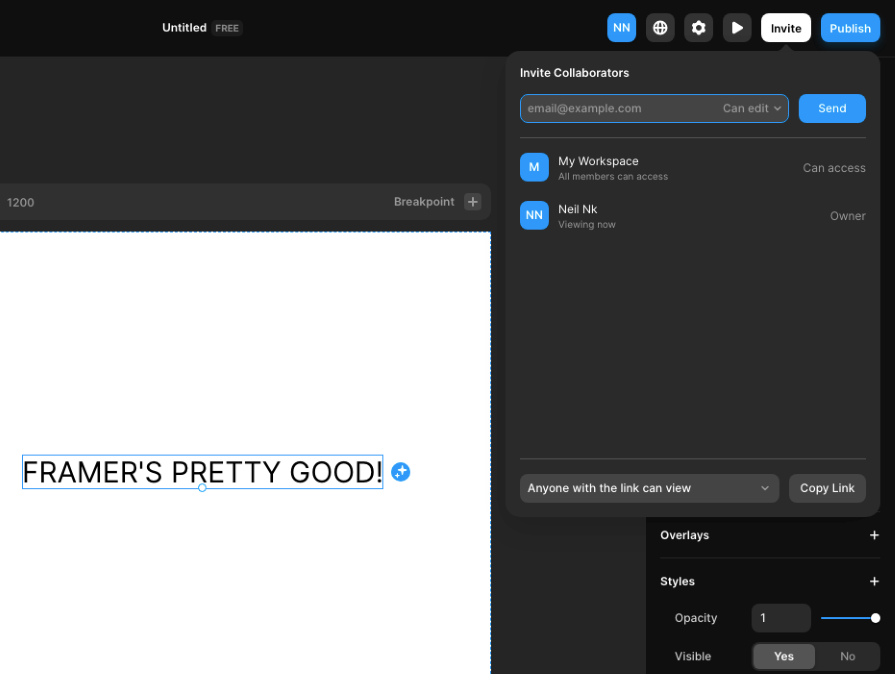895x674 pixels.
Task: Open the Anyone with the link can view dropdown
Action: 648,488
